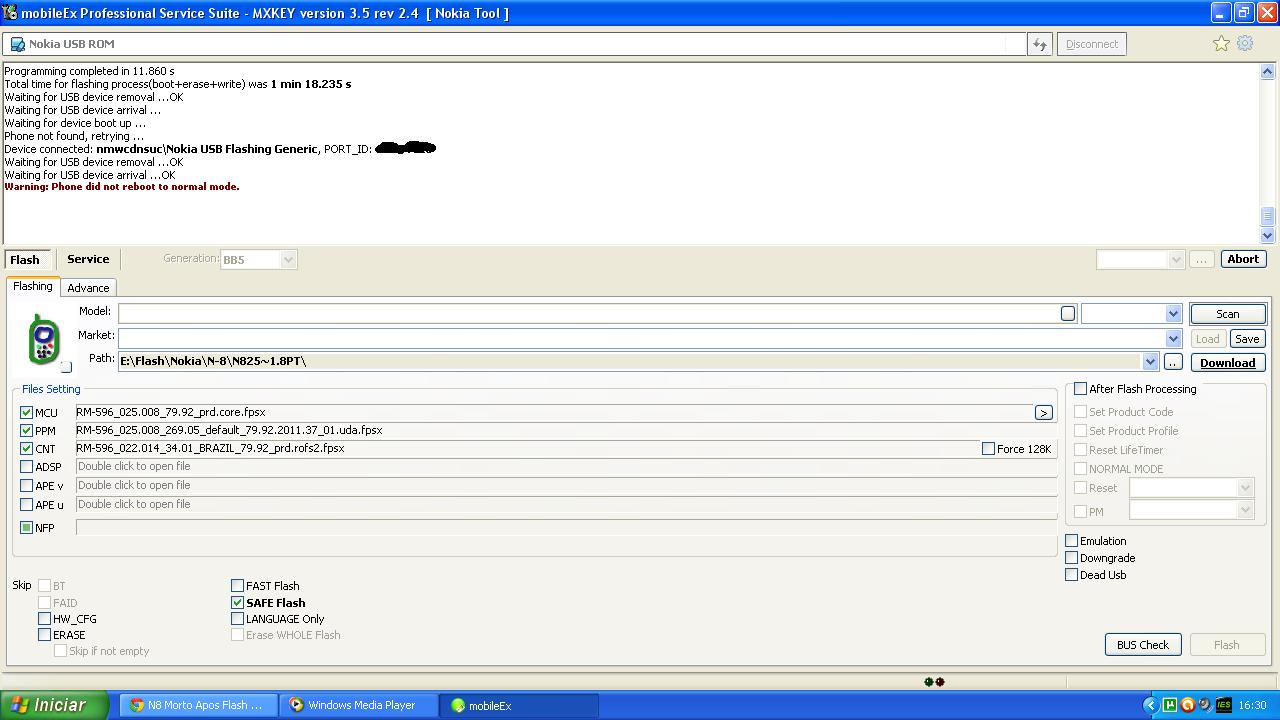Enable the APE u checkbox
Viewport: 1280px width, 720px height.
click(x=27, y=505)
